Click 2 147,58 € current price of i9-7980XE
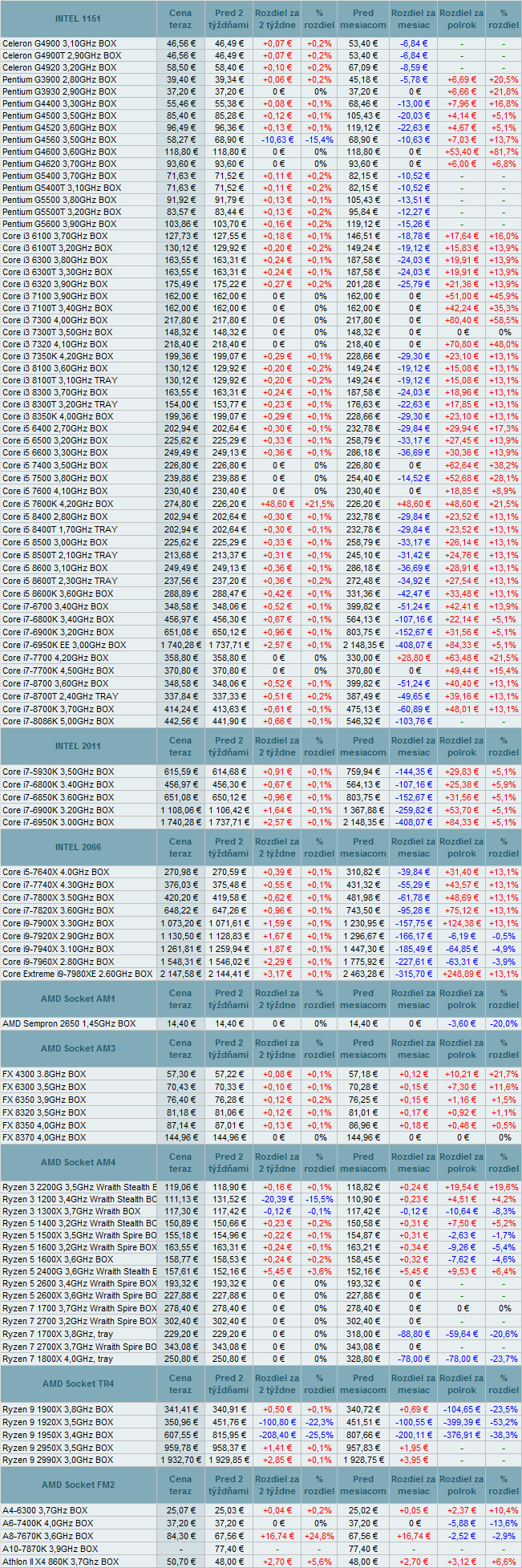 [x=180, y=974]
